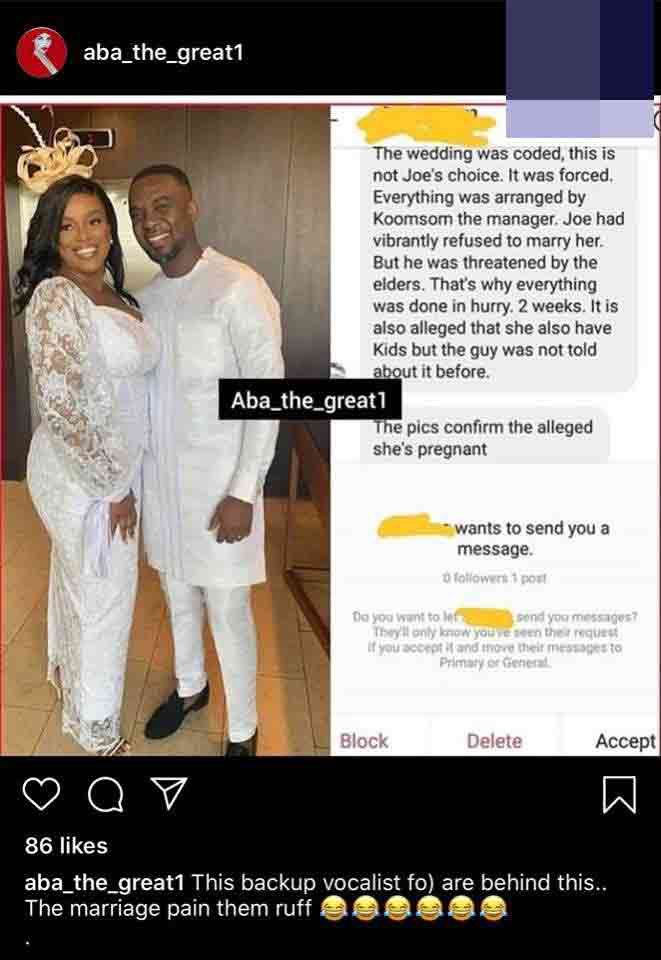Tap the wants to send you a message text
Screen dimensions: 661x960
[532, 538]
